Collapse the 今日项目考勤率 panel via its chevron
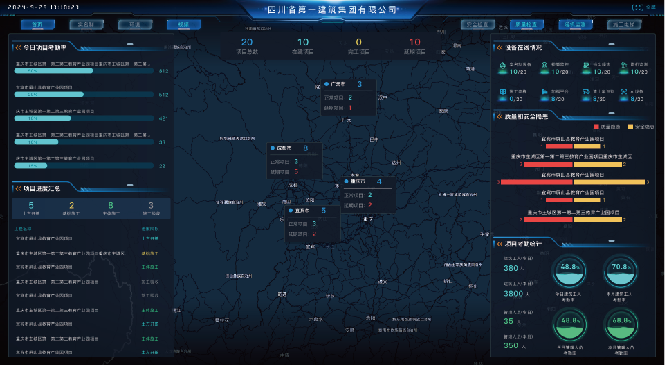 (x=18, y=47)
